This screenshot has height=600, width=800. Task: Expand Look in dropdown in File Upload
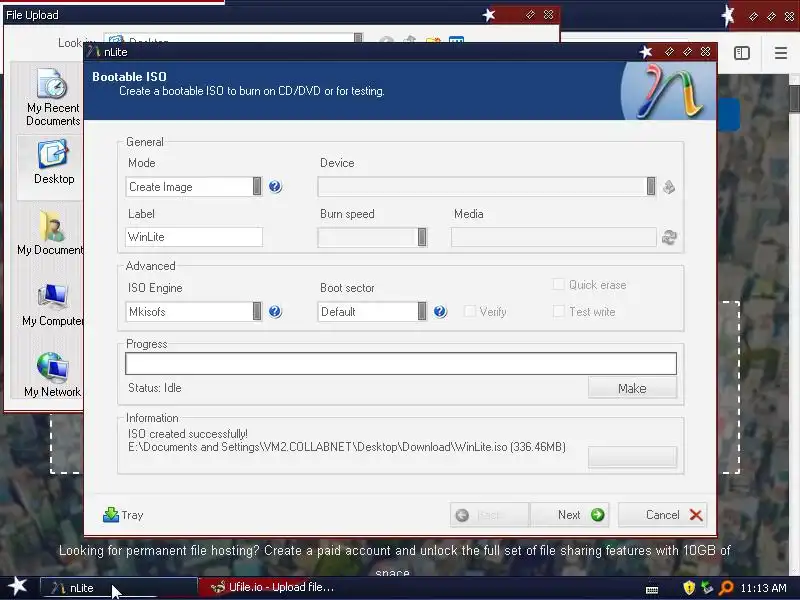click(x=358, y=38)
